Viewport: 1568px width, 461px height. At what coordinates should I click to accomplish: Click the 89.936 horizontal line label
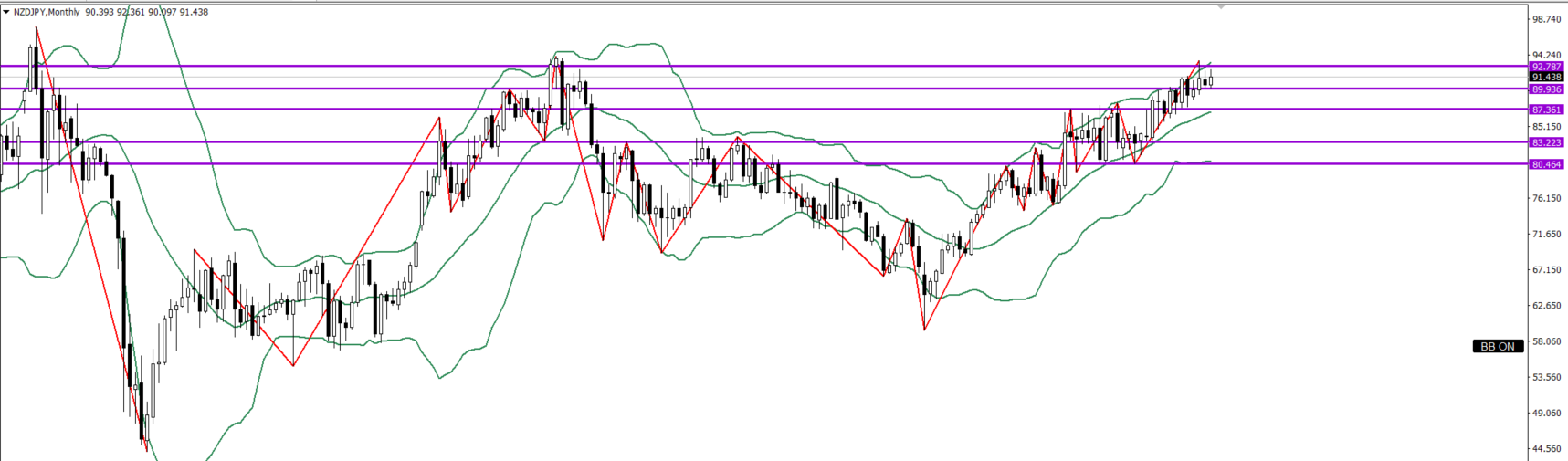1547,89
